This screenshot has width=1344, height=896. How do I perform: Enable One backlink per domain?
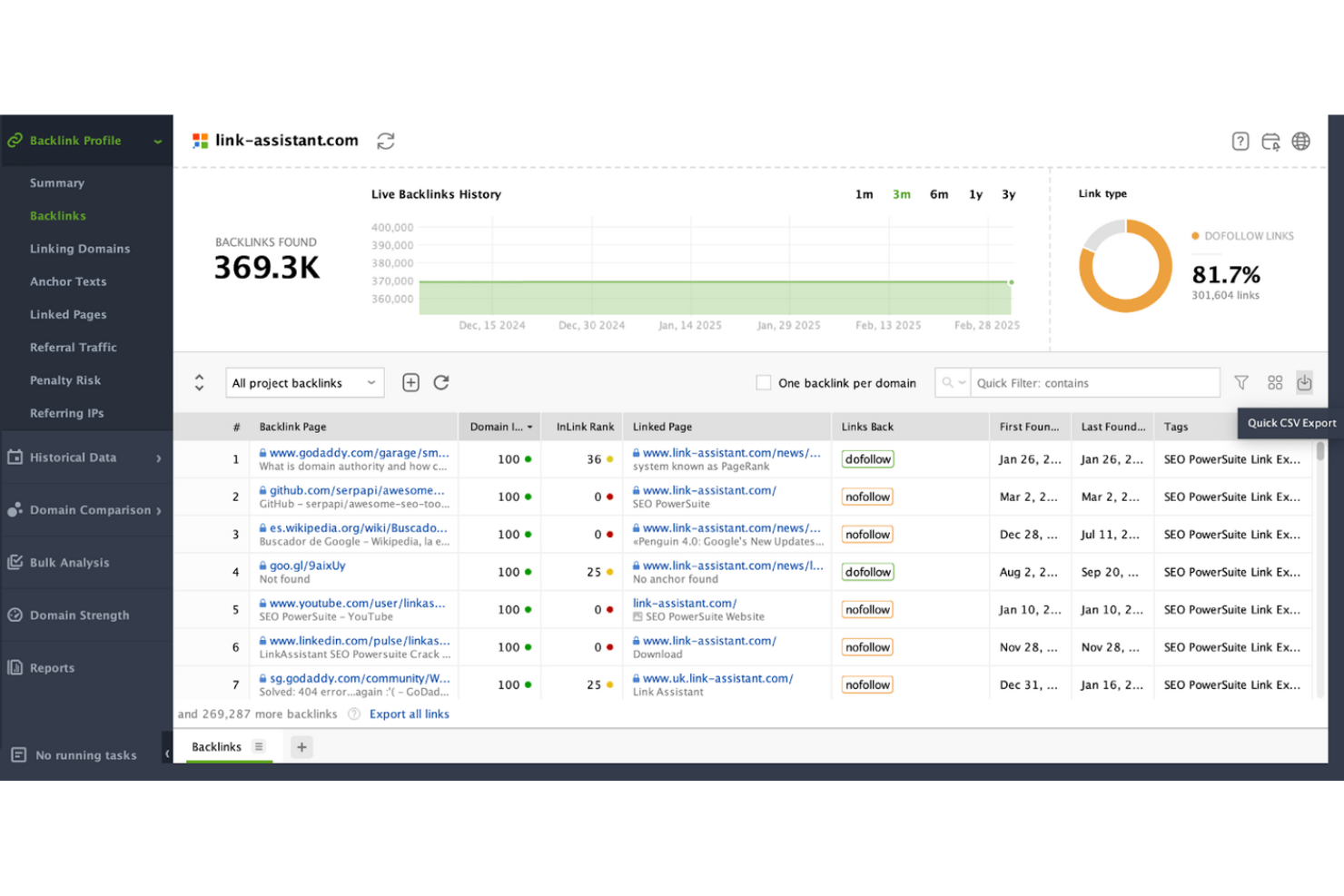pyautogui.click(x=764, y=382)
